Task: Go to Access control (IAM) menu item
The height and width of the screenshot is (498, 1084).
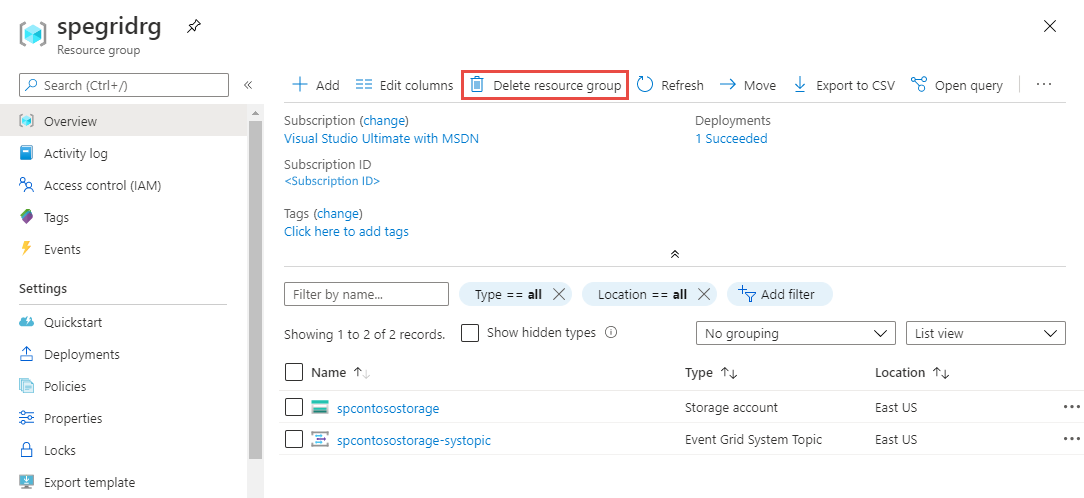Action: (102, 185)
